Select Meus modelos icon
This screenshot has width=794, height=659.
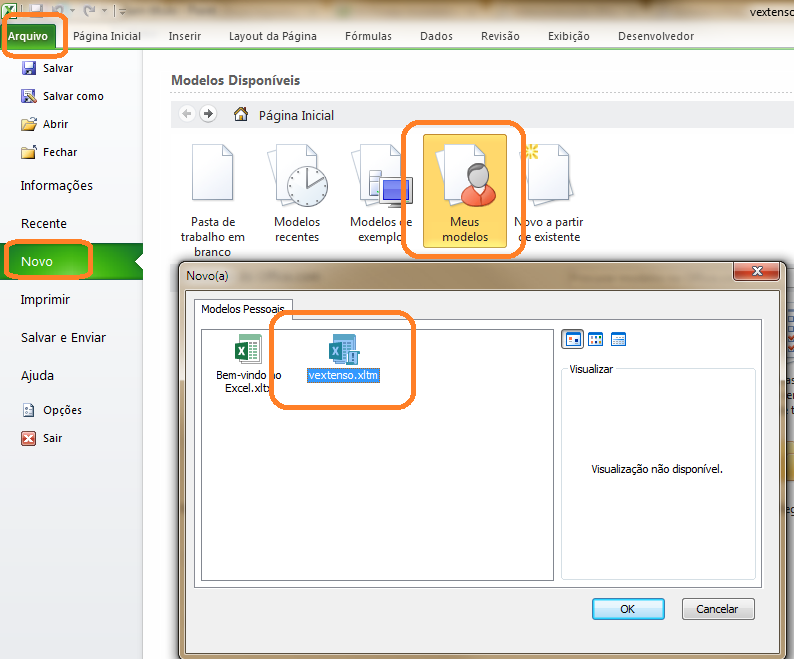coord(465,191)
